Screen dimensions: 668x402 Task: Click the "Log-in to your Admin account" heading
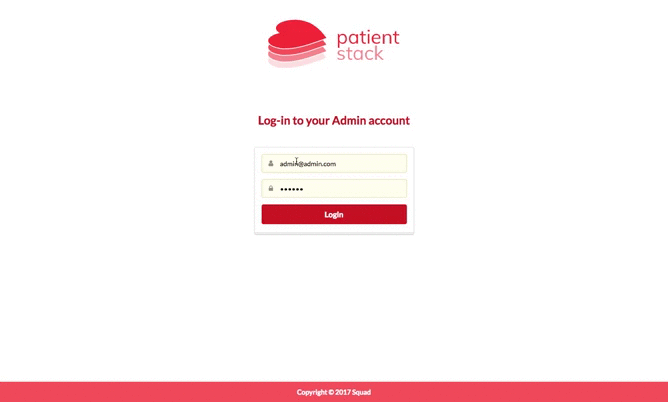point(334,121)
